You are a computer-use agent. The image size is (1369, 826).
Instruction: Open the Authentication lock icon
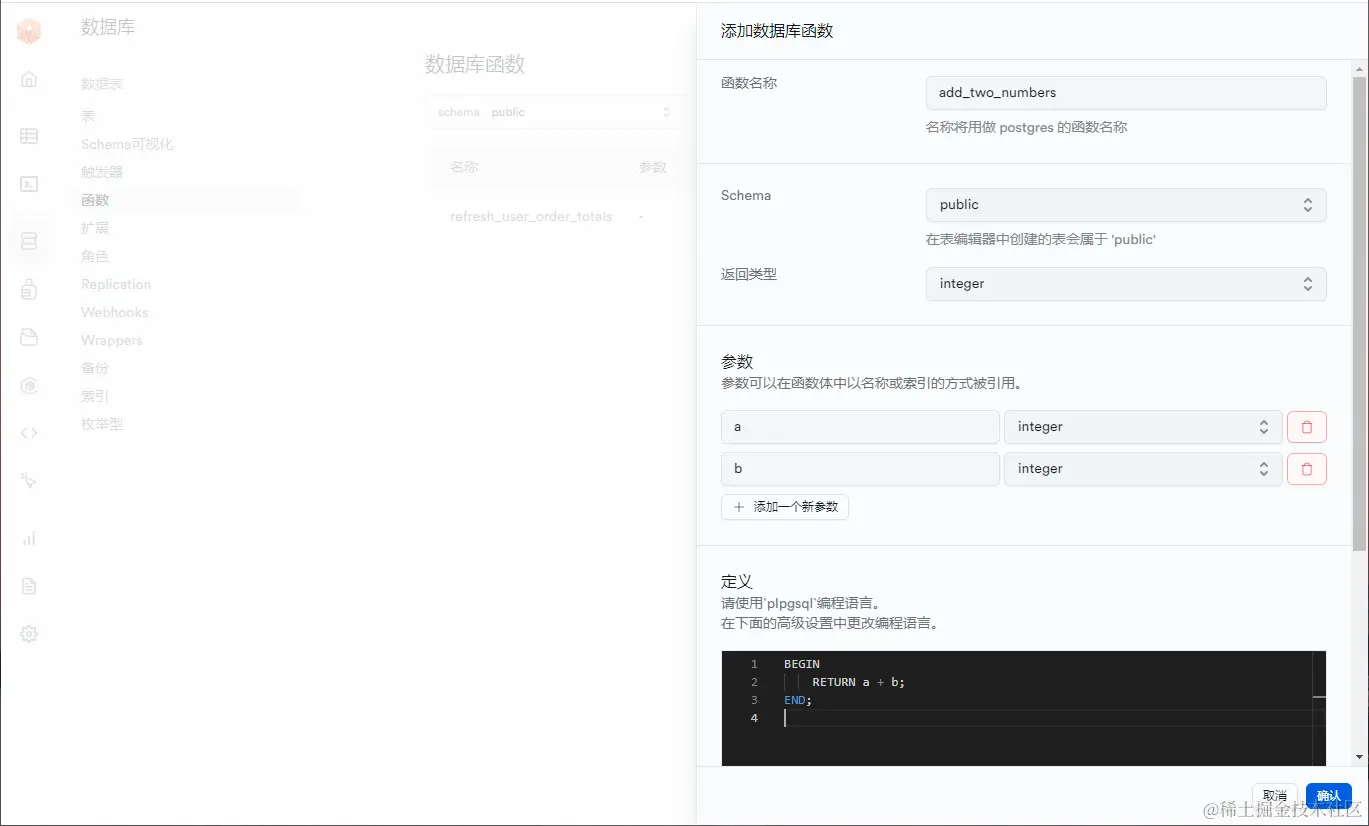click(29, 290)
